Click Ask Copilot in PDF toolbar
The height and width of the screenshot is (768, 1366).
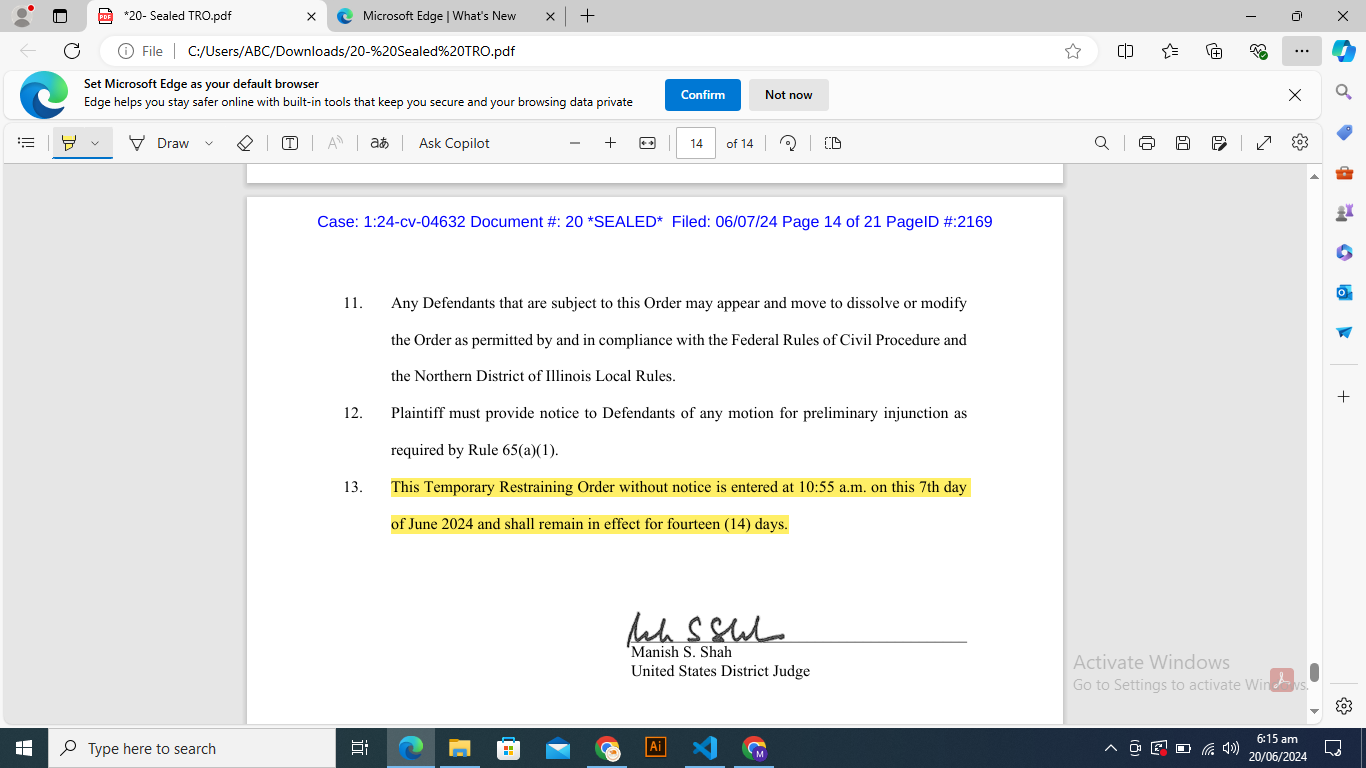pyautogui.click(x=454, y=143)
